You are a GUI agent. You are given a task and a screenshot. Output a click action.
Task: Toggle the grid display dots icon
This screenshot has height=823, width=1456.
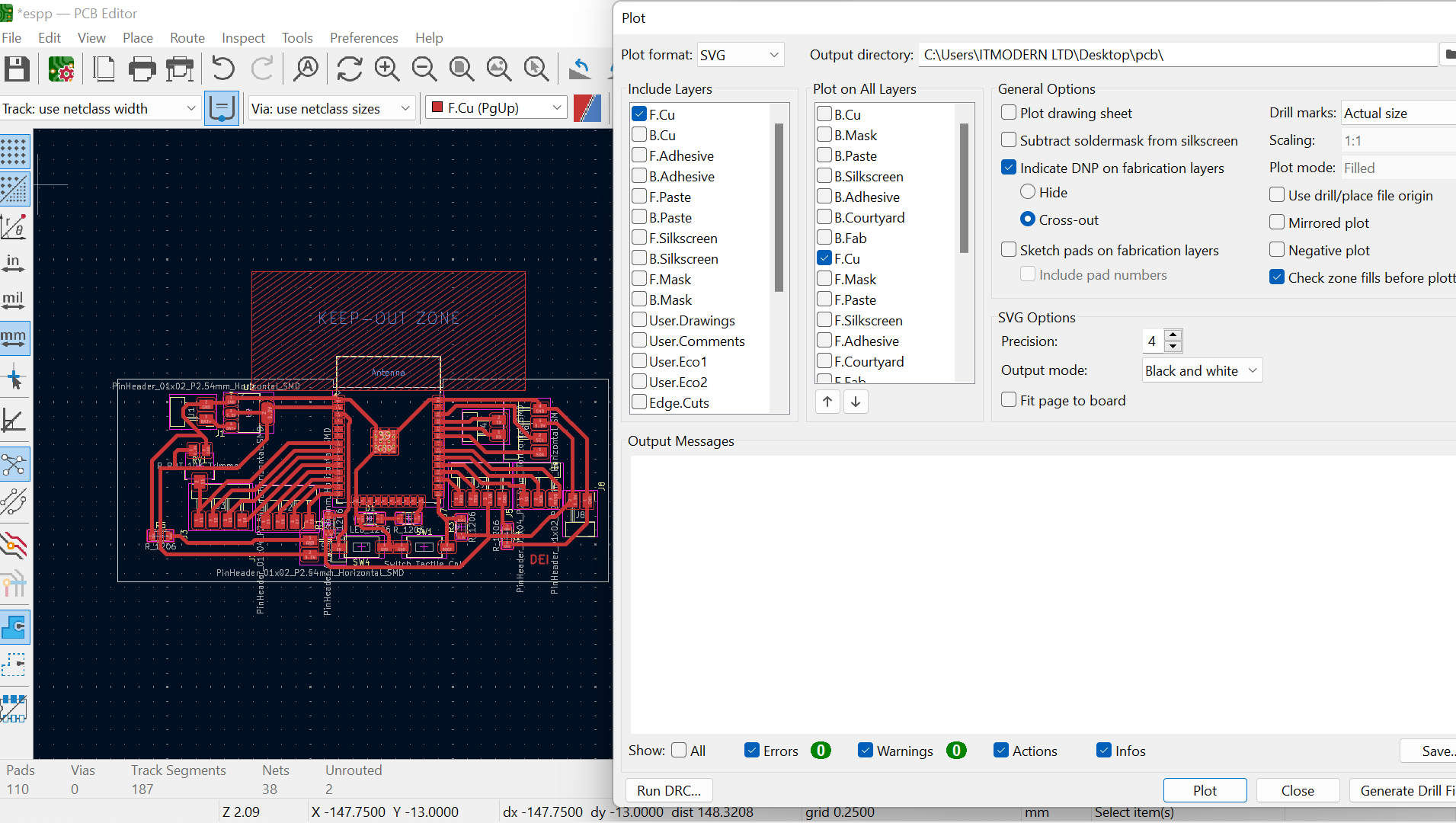(14, 152)
